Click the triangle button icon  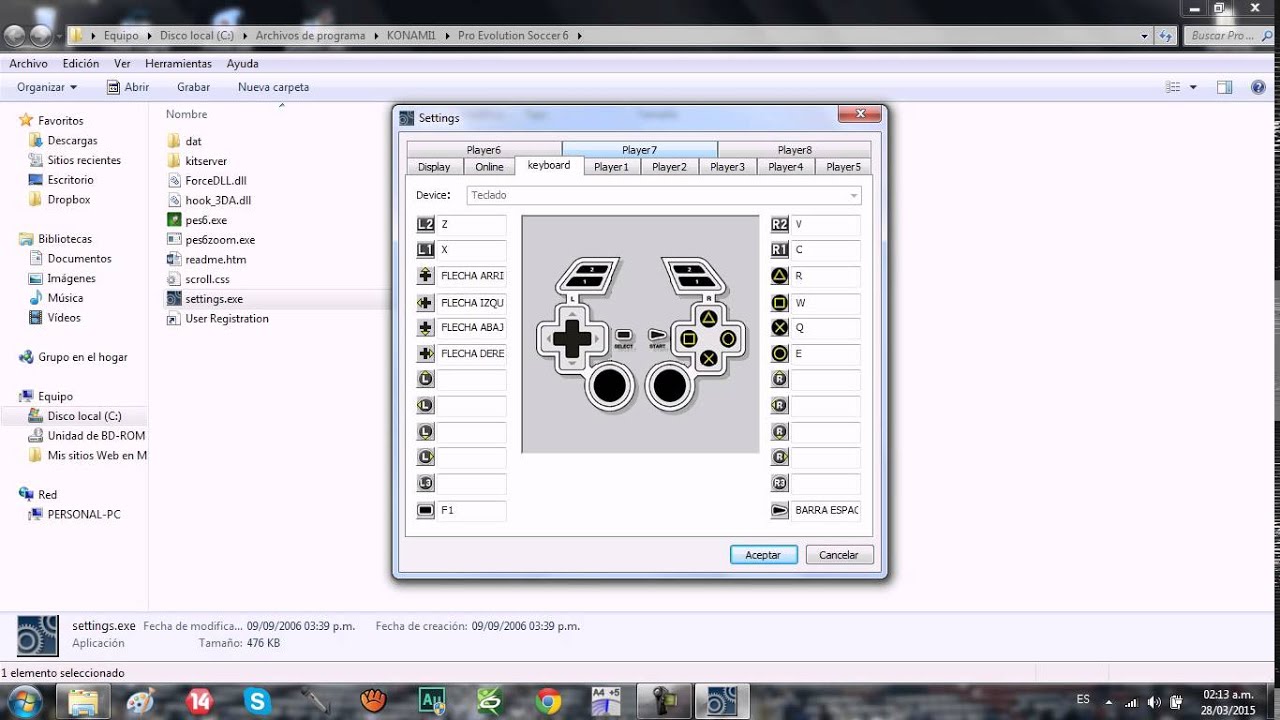coord(780,276)
